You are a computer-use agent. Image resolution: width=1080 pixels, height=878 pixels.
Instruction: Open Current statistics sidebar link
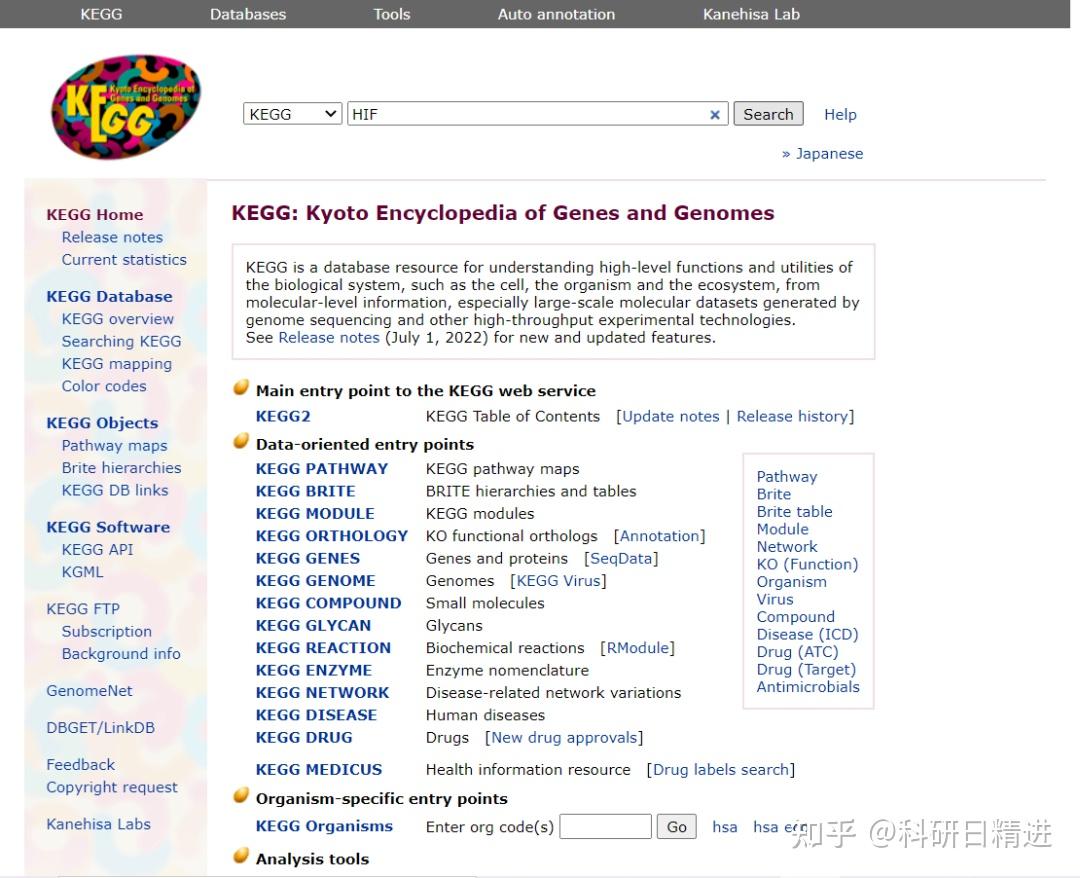point(124,260)
